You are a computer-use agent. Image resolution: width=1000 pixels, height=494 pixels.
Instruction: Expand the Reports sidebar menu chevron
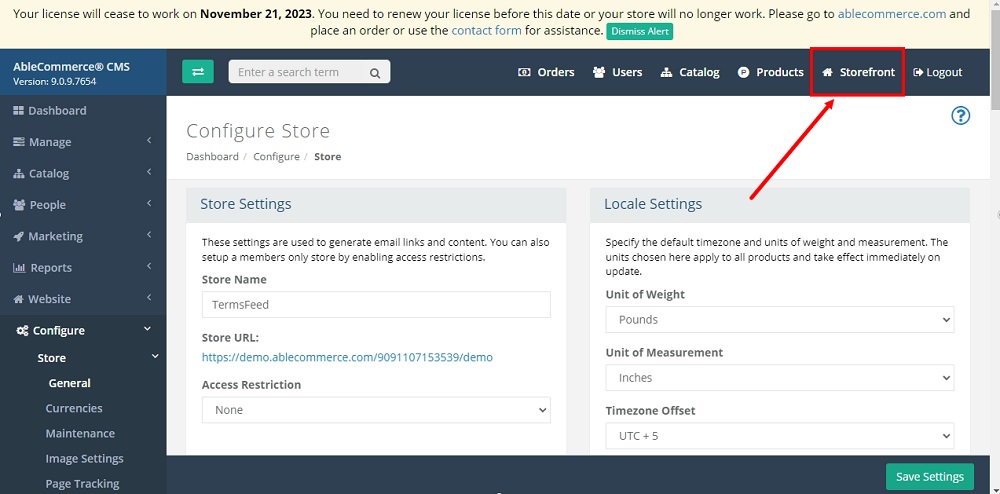coord(149,266)
